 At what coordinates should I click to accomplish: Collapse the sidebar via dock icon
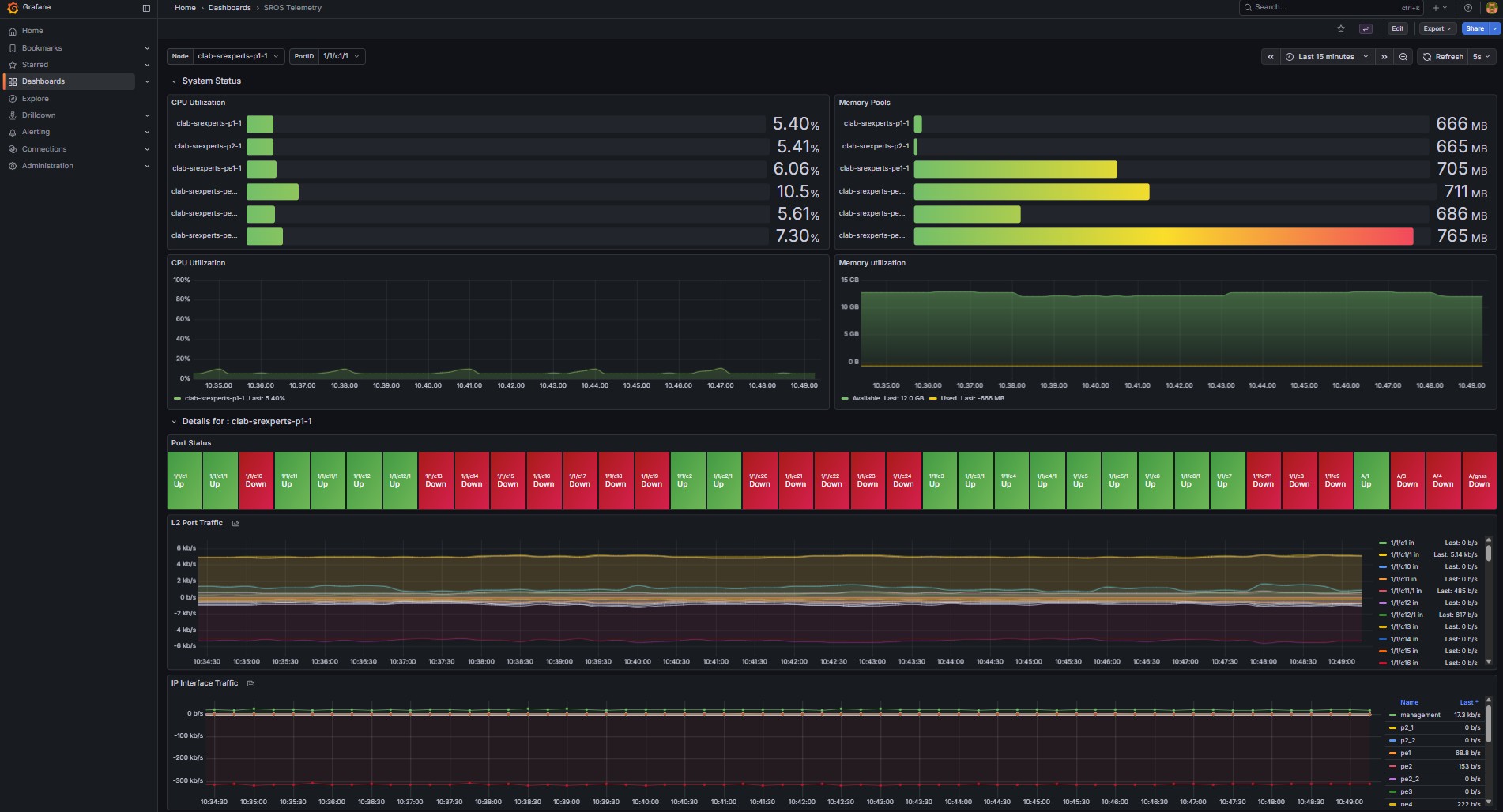point(146,8)
